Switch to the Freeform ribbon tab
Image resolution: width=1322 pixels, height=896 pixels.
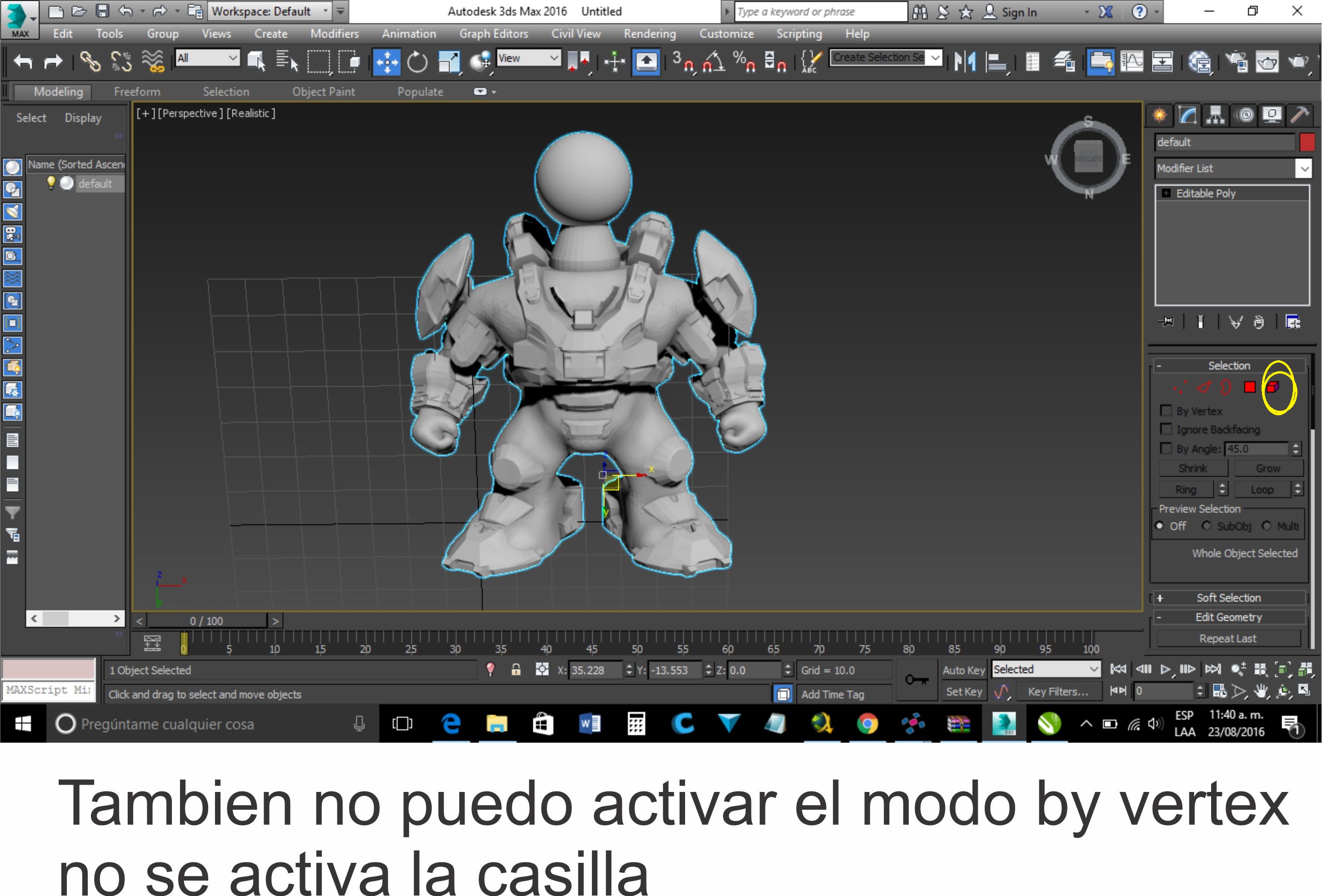[136, 91]
